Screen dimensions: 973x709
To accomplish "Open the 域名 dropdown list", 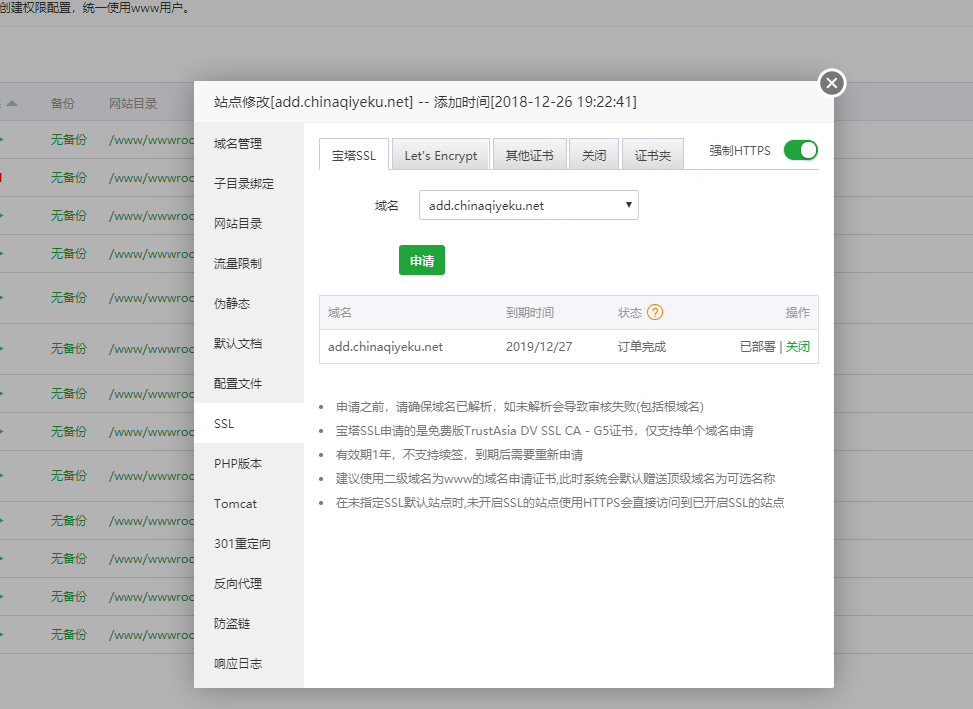I will click(529, 205).
